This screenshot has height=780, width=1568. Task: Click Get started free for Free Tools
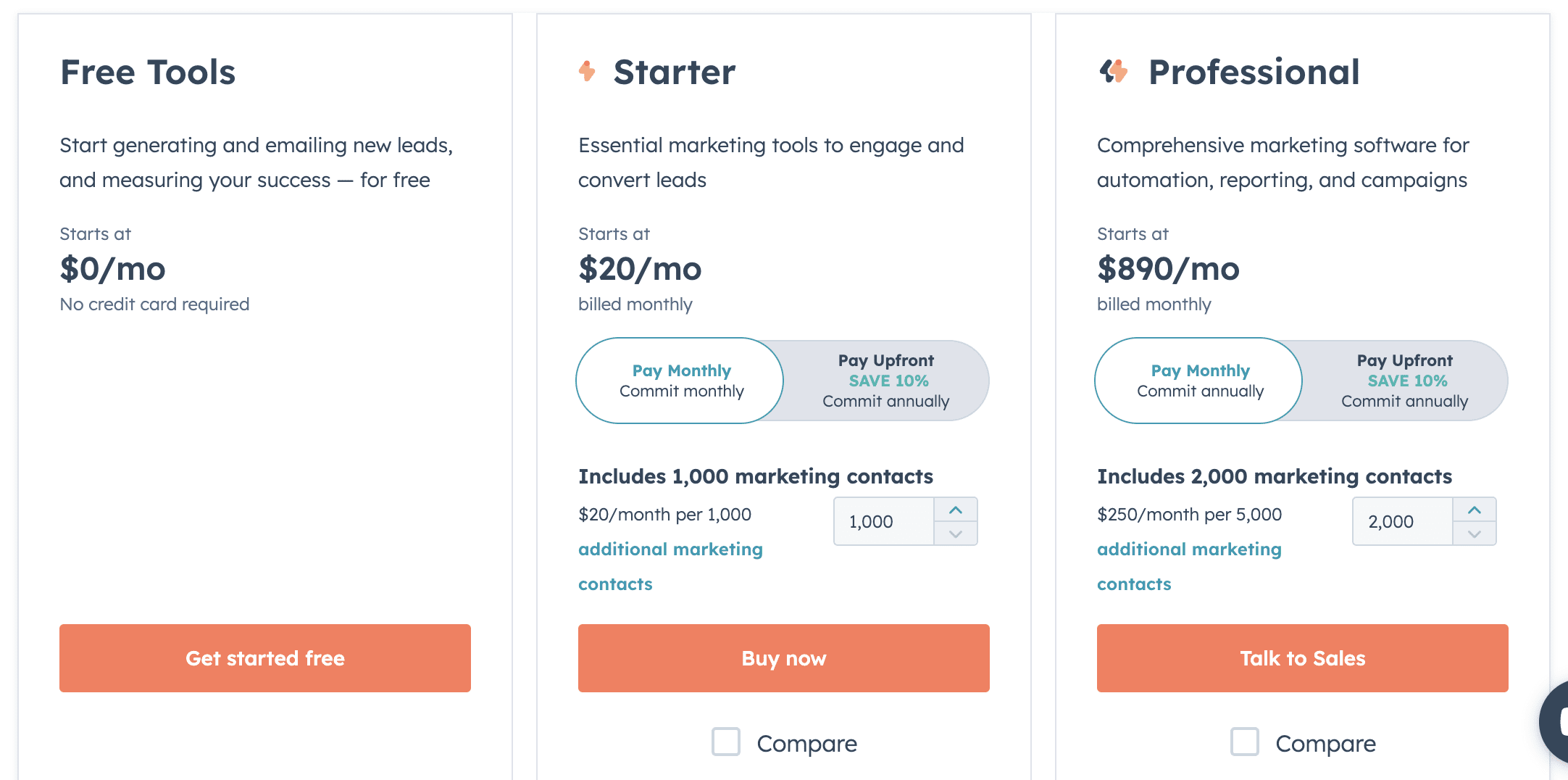[265, 657]
